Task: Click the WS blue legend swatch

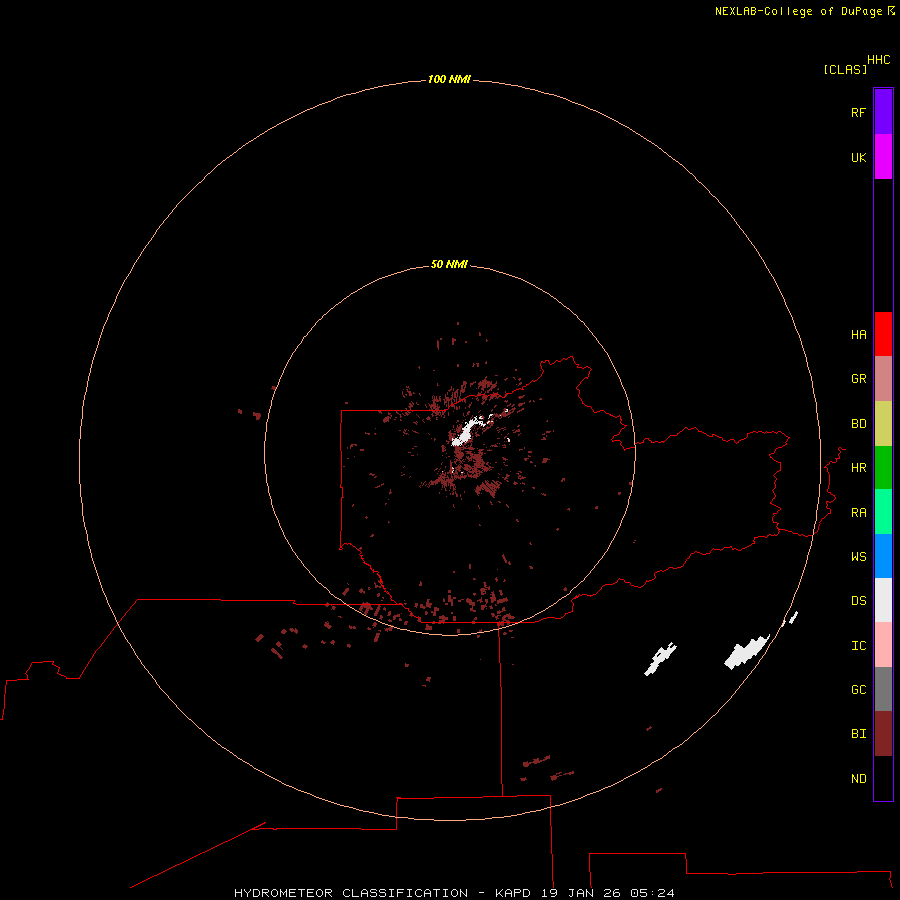Action: pyautogui.click(x=883, y=556)
